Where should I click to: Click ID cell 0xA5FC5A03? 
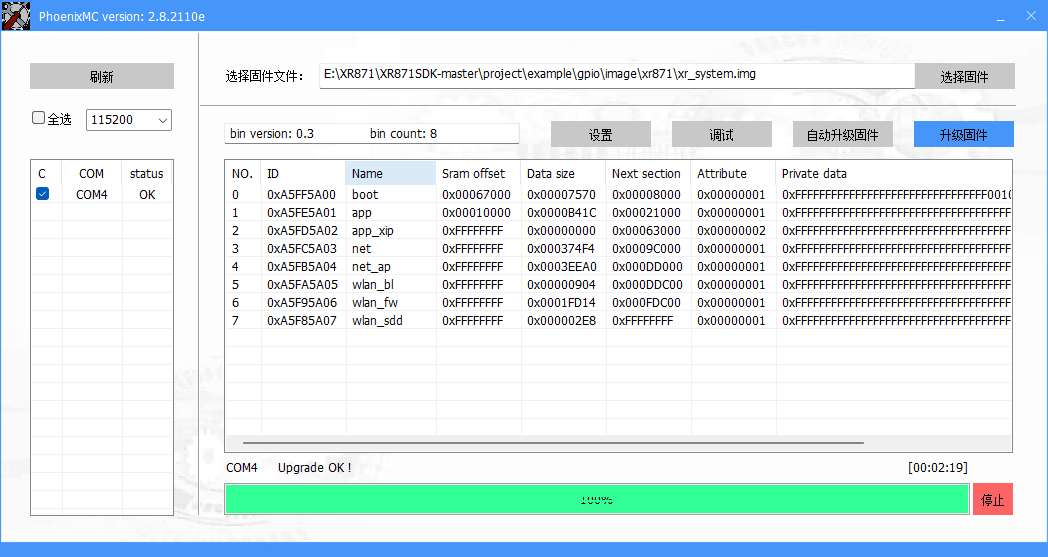tap(302, 249)
